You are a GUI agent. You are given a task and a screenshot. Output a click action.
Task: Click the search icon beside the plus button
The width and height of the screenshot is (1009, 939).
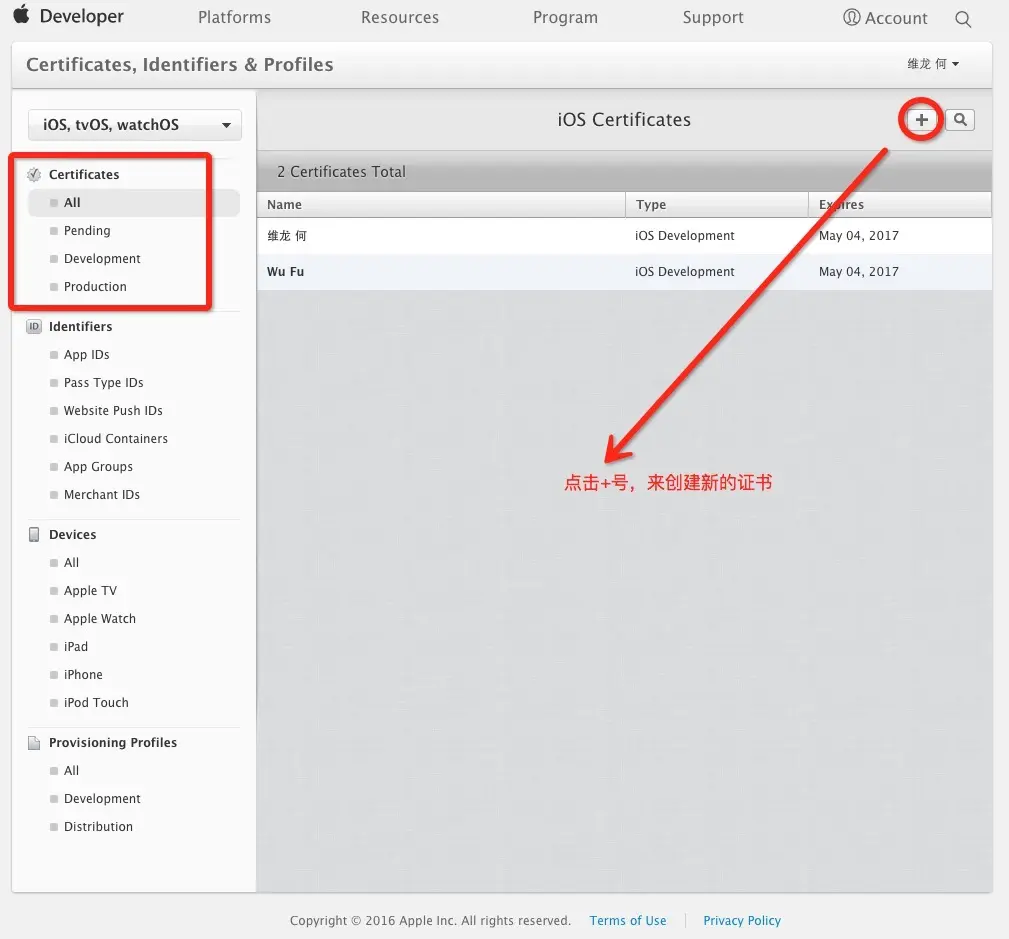[960, 120]
